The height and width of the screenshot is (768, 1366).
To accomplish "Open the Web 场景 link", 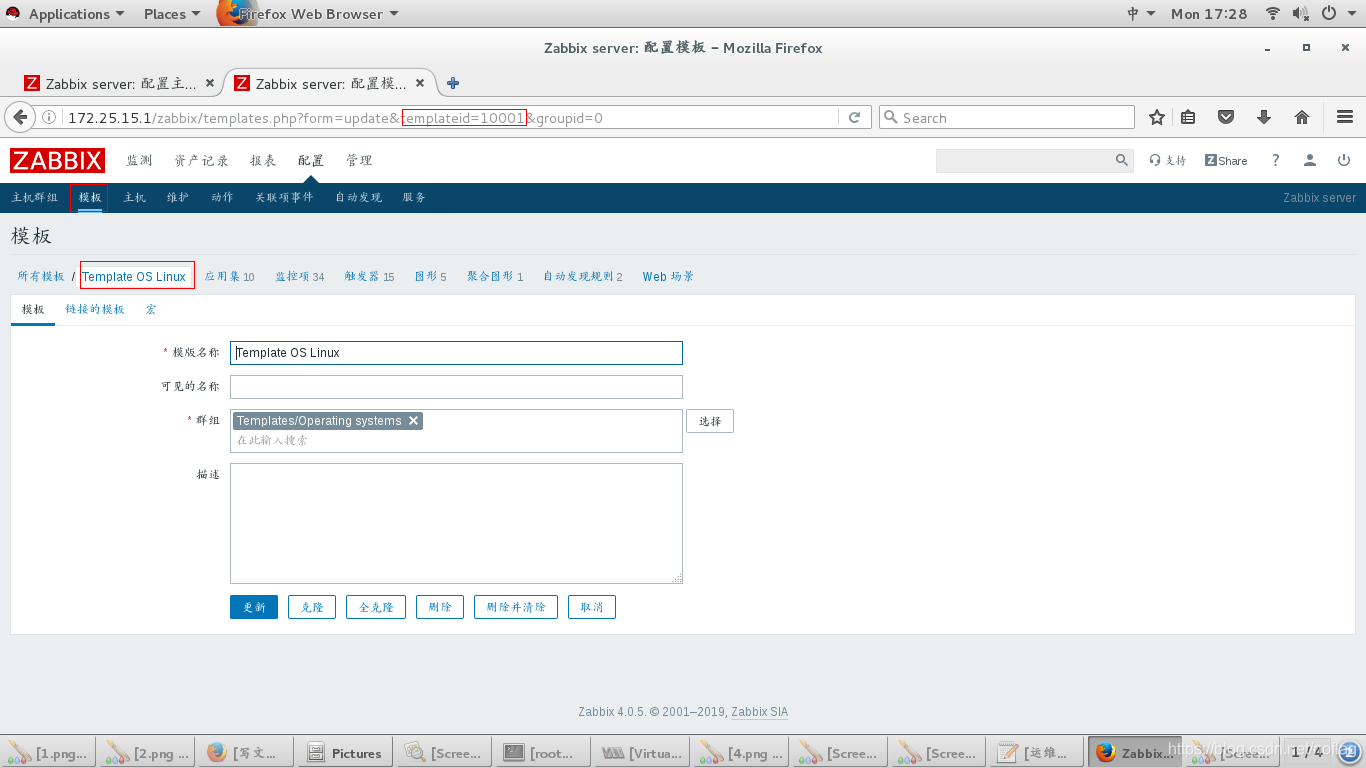I will [668, 277].
